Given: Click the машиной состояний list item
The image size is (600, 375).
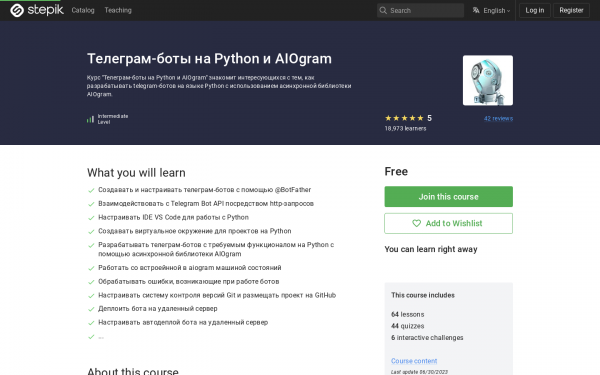Looking at the screenshot, I should [190, 268].
